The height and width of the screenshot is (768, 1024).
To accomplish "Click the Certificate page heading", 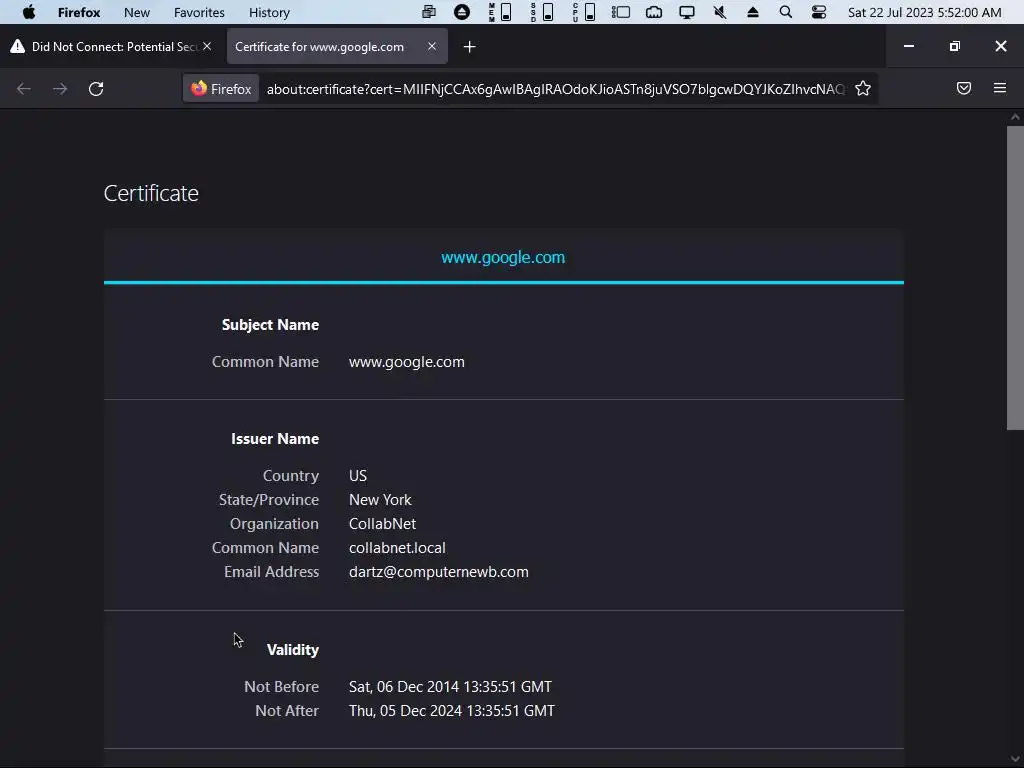I will click(x=151, y=193).
